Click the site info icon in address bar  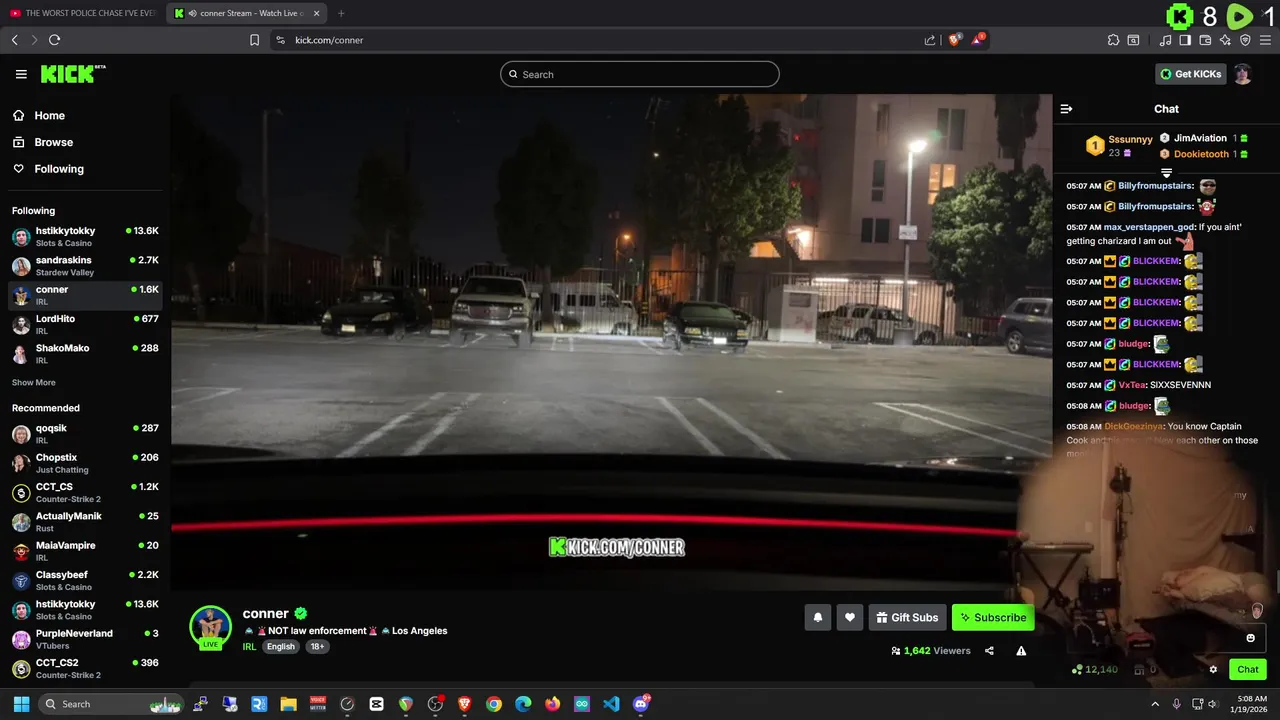[280, 40]
